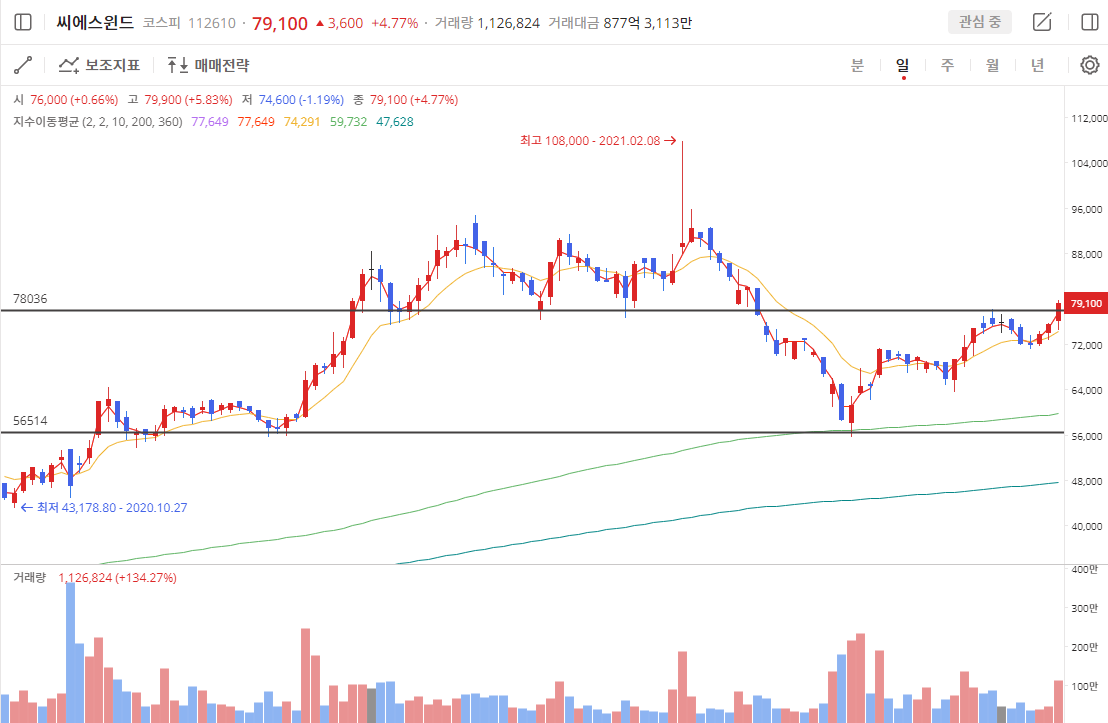Click the 관심 중 watchlist button
1108x723 pixels.
979,22
